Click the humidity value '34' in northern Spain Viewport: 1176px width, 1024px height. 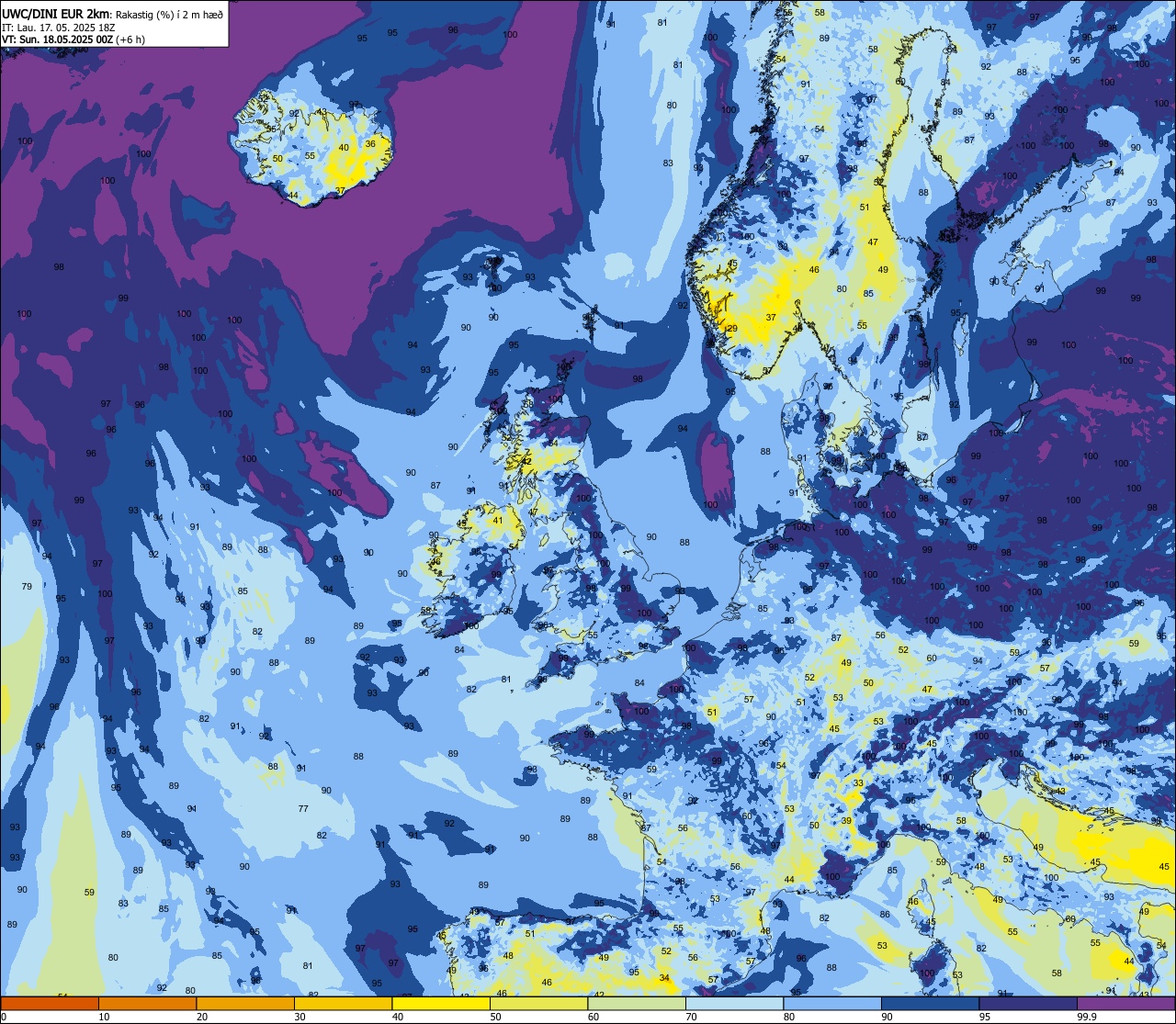(x=664, y=978)
